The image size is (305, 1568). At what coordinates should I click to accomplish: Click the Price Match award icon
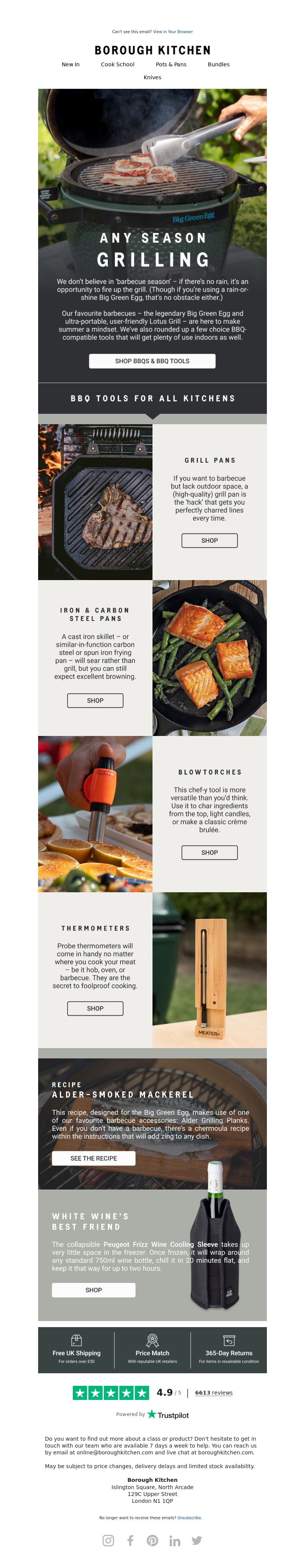tap(153, 1340)
